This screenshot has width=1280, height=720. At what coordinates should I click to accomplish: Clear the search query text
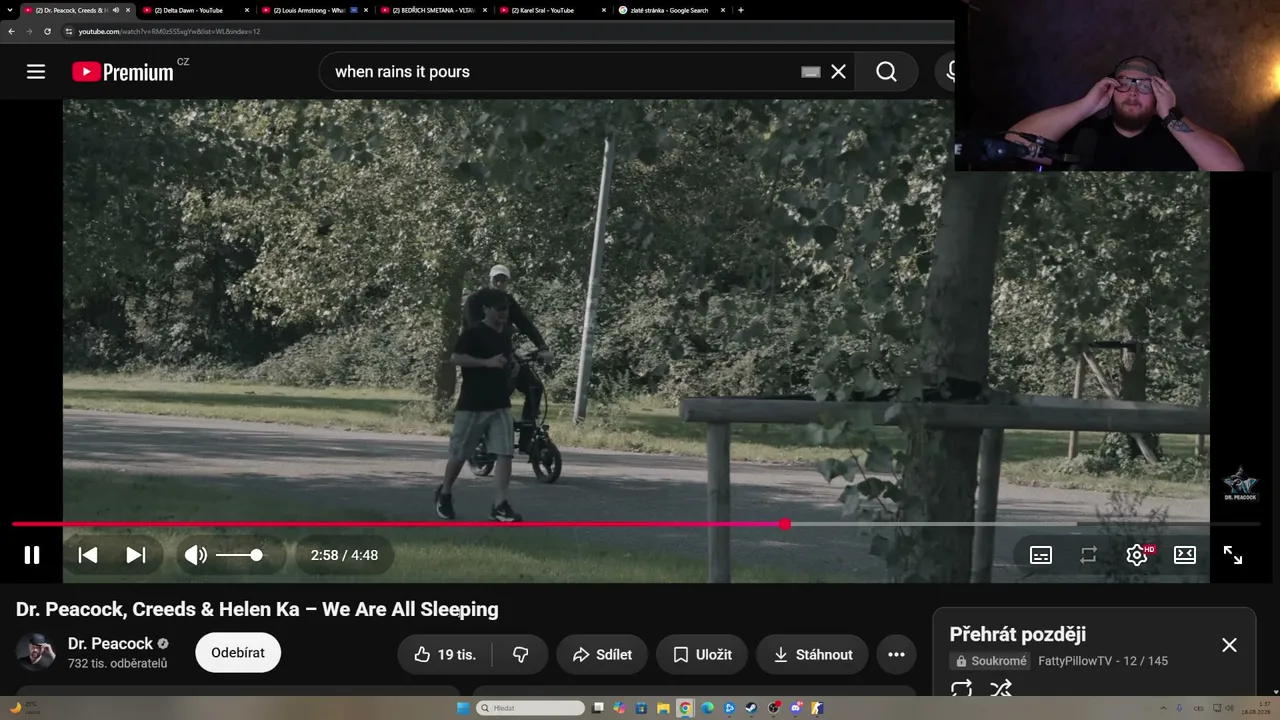(x=838, y=72)
